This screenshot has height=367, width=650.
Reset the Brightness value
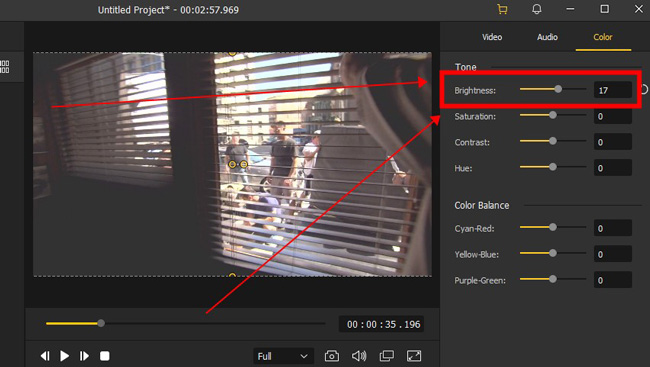645,90
